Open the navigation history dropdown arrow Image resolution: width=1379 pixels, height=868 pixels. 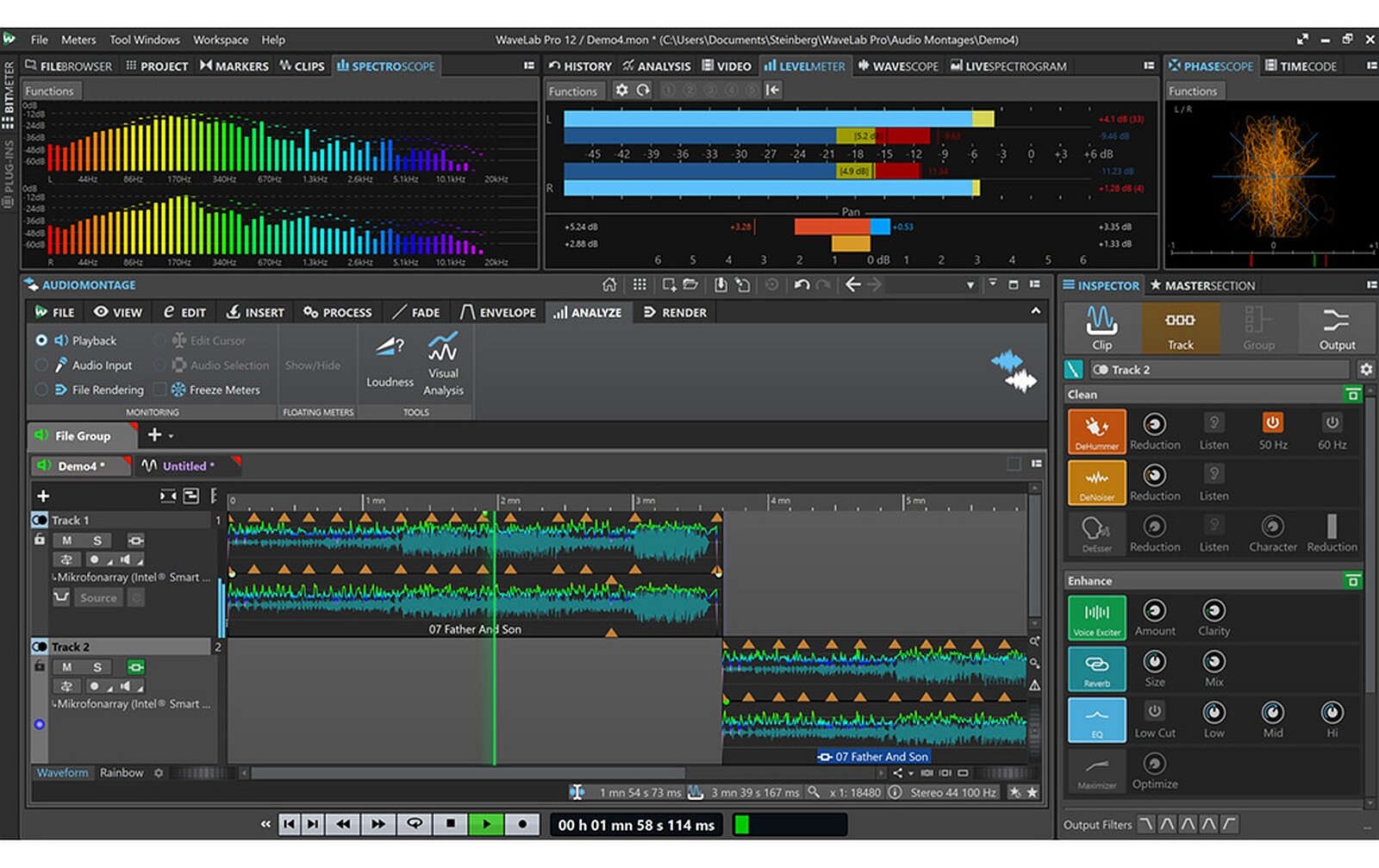(970, 284)
